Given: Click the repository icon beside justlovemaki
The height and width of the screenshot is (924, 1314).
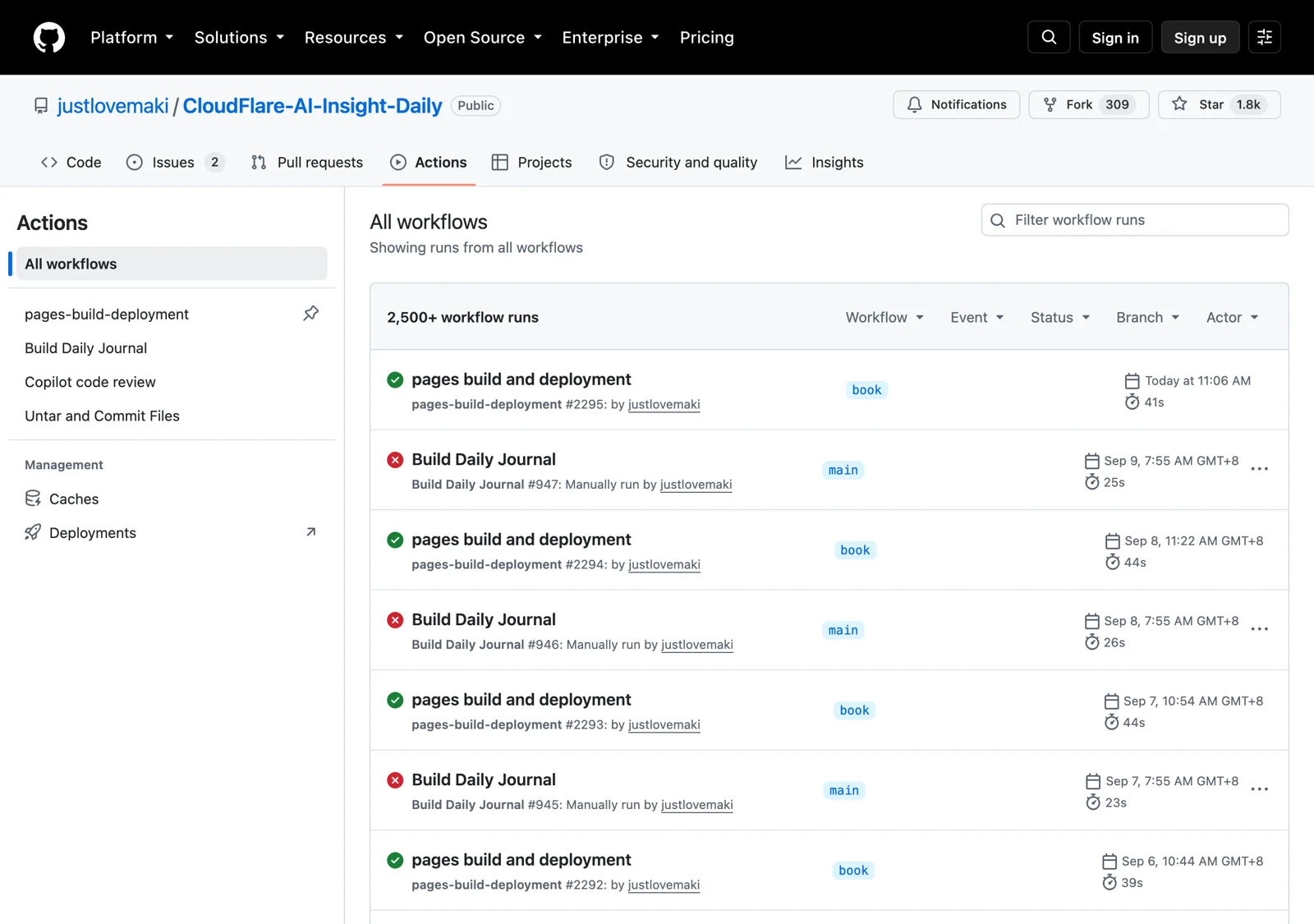Looking at the screenshot, I should pos(41,106).
